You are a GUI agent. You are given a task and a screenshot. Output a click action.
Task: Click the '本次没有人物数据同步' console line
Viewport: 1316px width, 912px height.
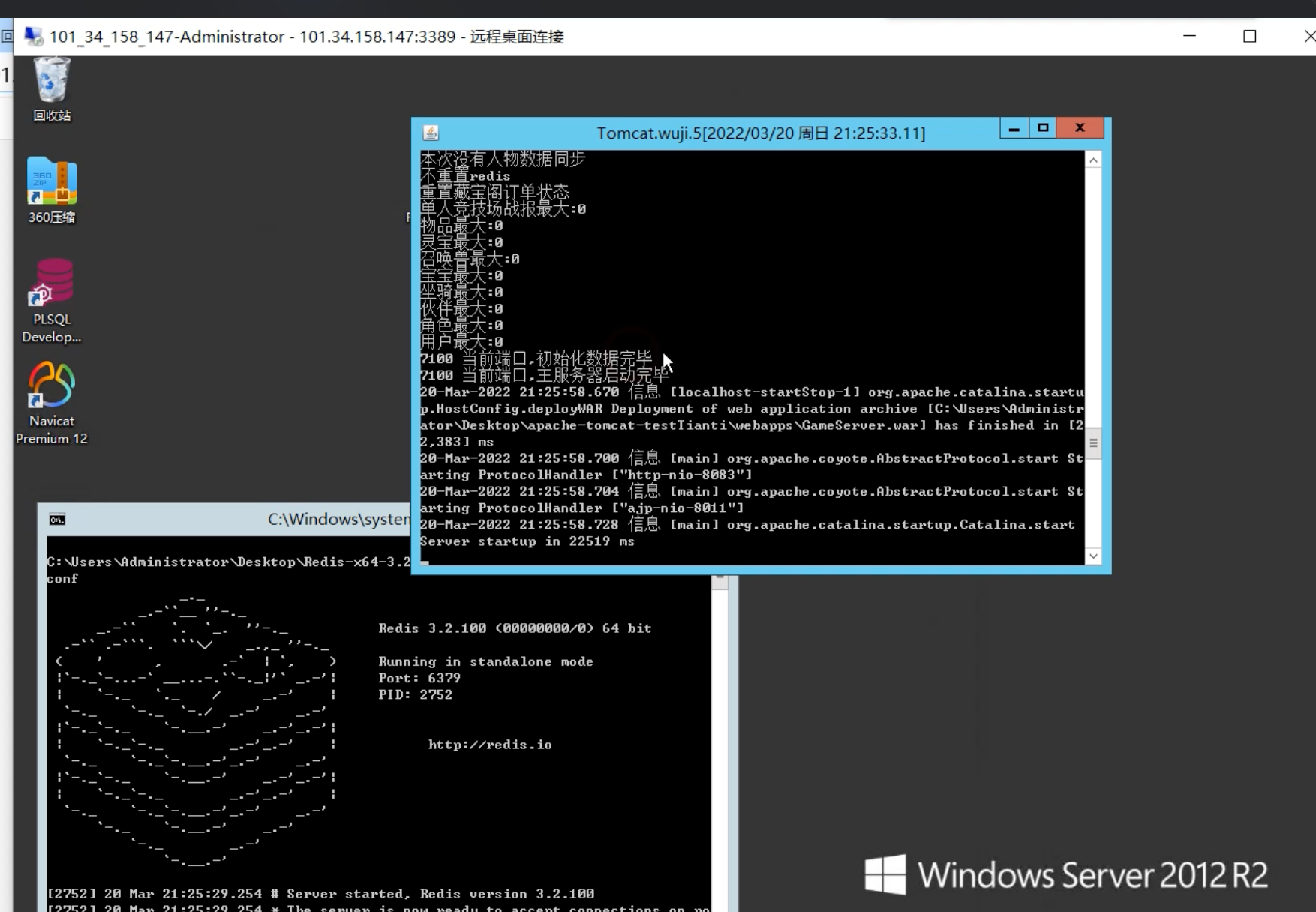(x=503, y=159)
